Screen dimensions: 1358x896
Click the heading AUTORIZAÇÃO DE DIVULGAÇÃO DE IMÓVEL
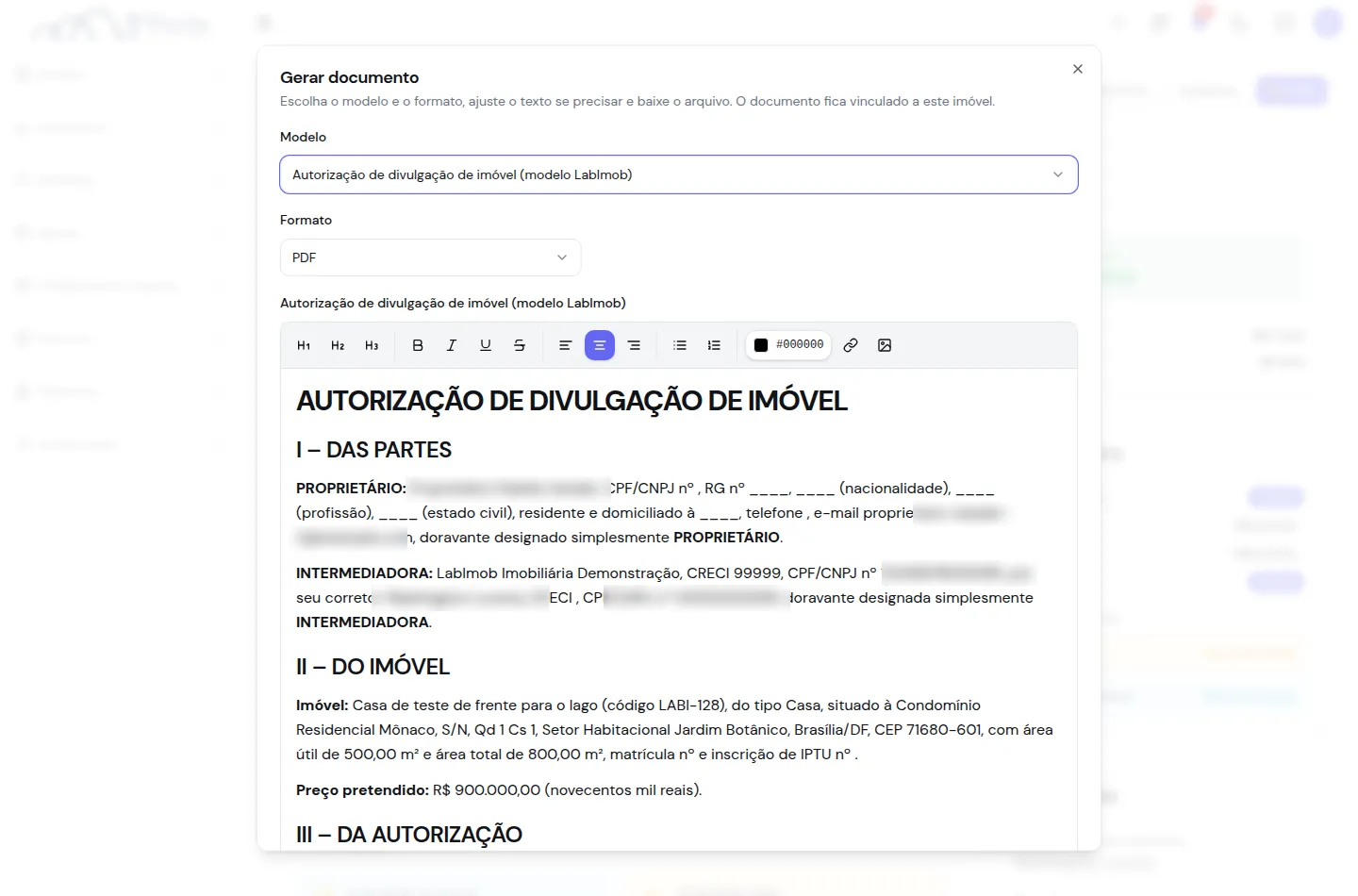click(x=571, y=401)
